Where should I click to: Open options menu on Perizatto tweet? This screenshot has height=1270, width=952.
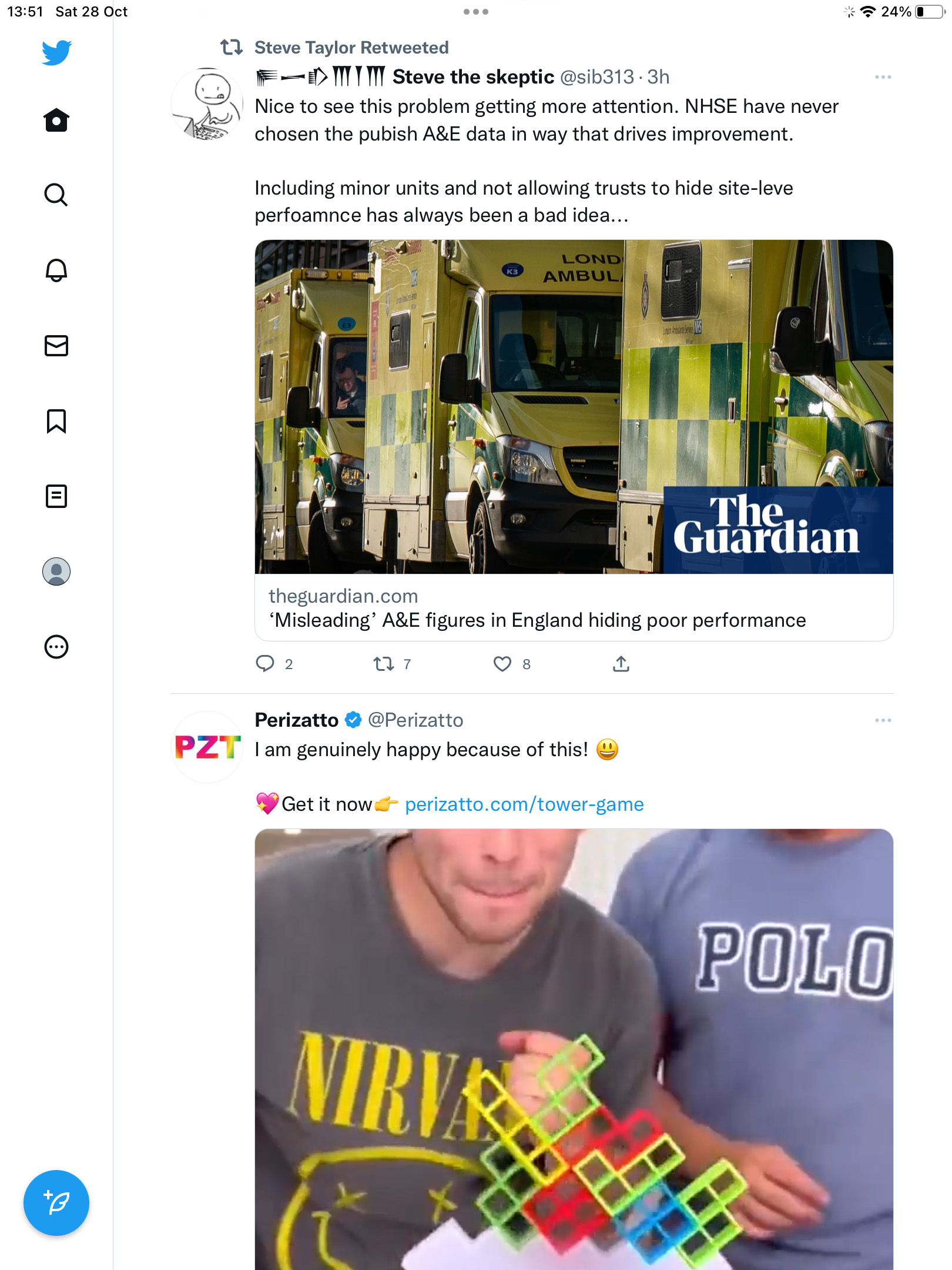point(883,720)
